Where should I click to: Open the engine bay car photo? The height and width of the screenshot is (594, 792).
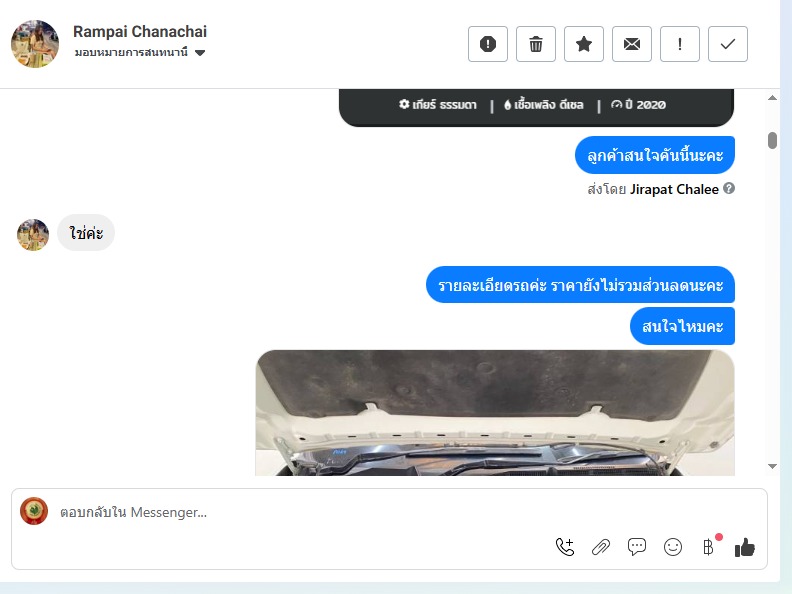pos(494,413)
